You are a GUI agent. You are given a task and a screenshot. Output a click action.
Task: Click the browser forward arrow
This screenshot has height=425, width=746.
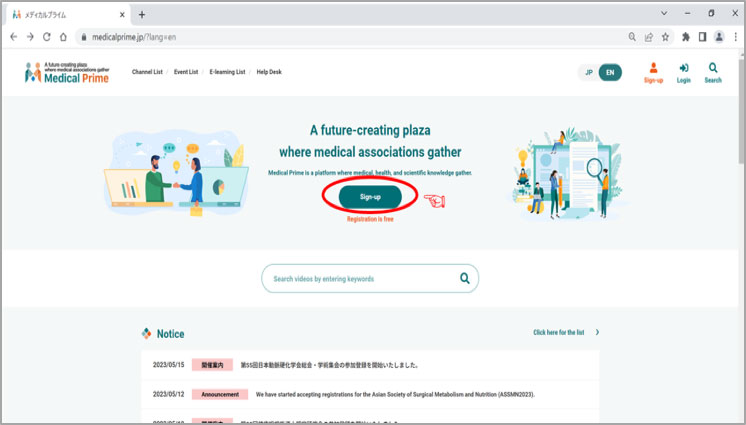pyautogui.click(x=30, y=37)
